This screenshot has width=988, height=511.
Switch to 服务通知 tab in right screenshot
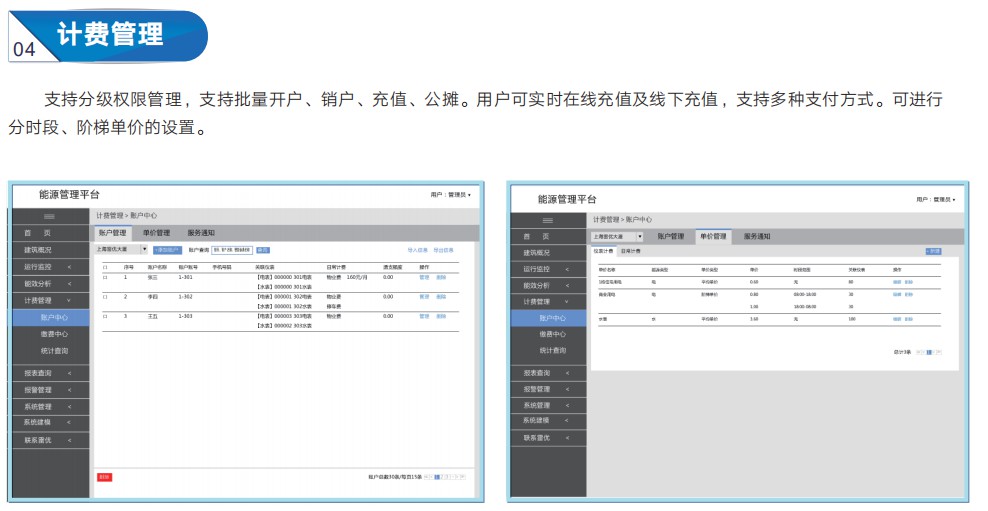coord(756,236)
